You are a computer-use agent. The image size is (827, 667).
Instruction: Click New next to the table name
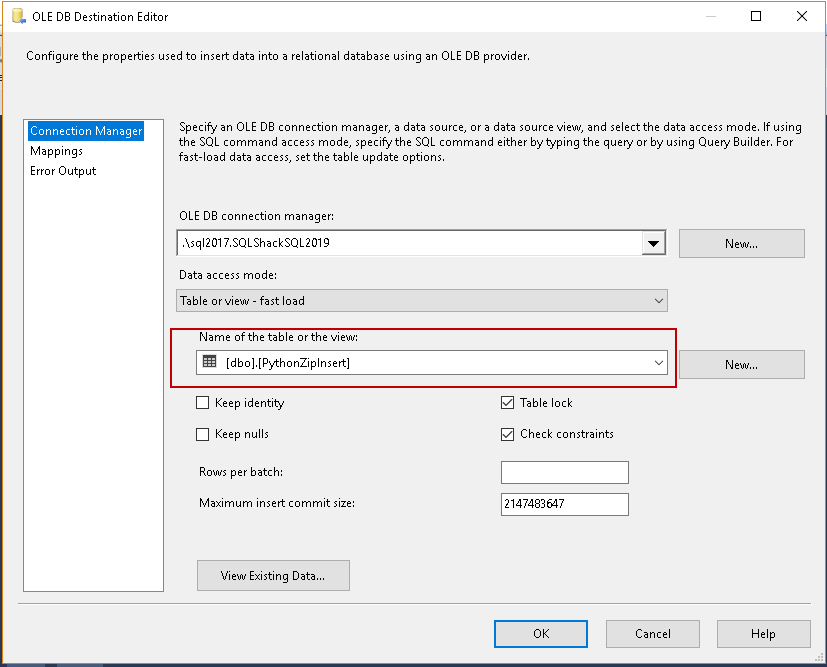741,364
